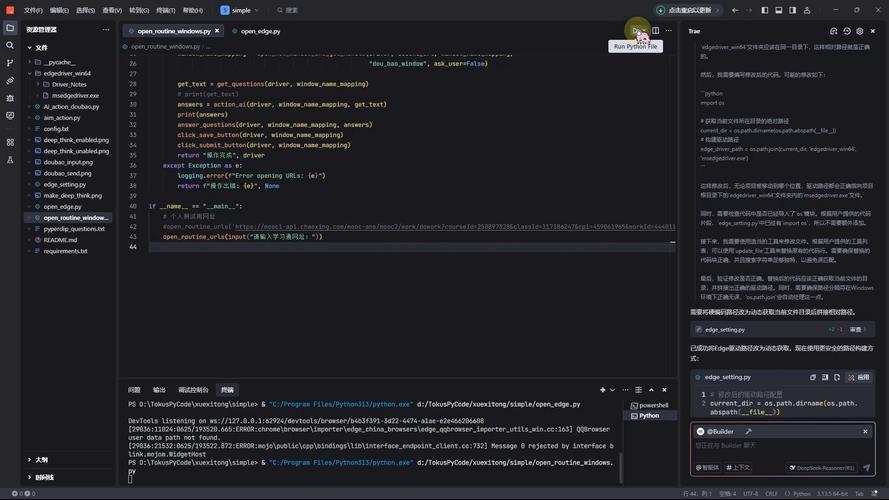Open the Trae panel settings gear
The width and height of the screenshot is (889, 500).
(860, 31)
